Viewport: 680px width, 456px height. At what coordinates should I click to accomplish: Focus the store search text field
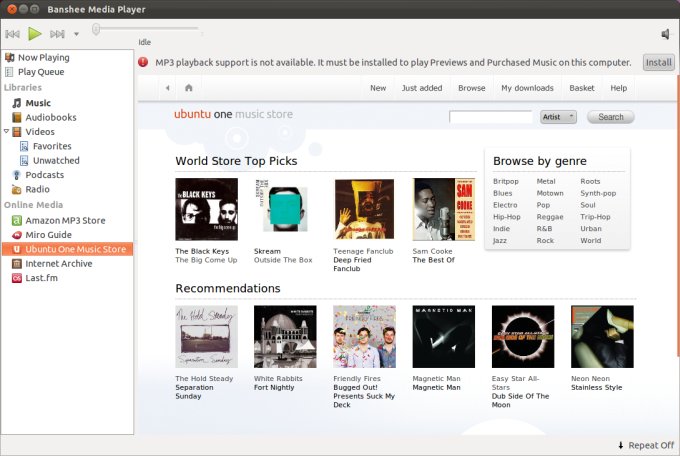[x=491, y=117]
